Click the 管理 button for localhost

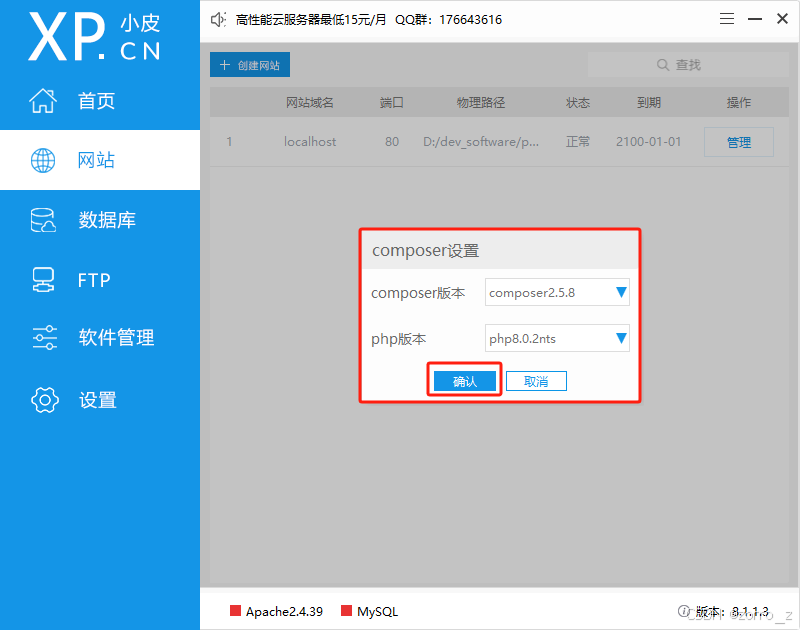pyautogui.click(x=739, y=142)
